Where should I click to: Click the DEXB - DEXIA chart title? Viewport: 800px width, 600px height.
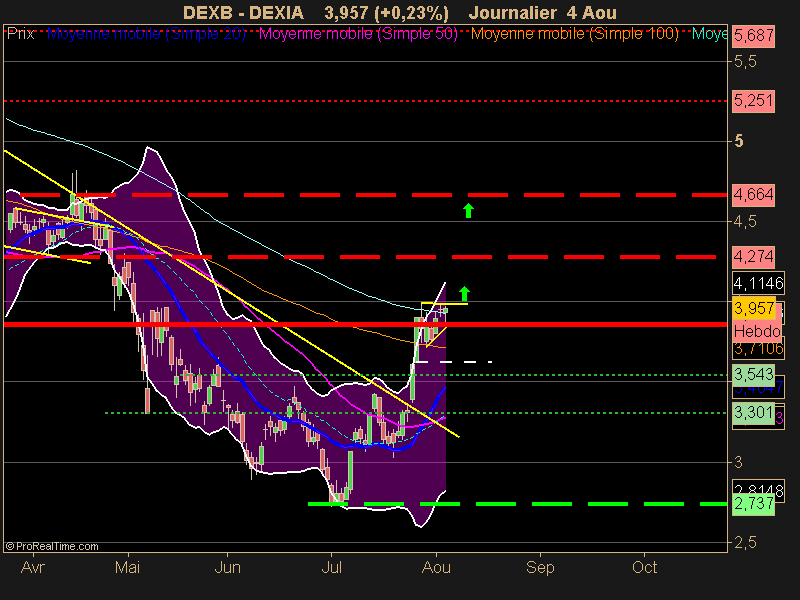tap(243, 12)
